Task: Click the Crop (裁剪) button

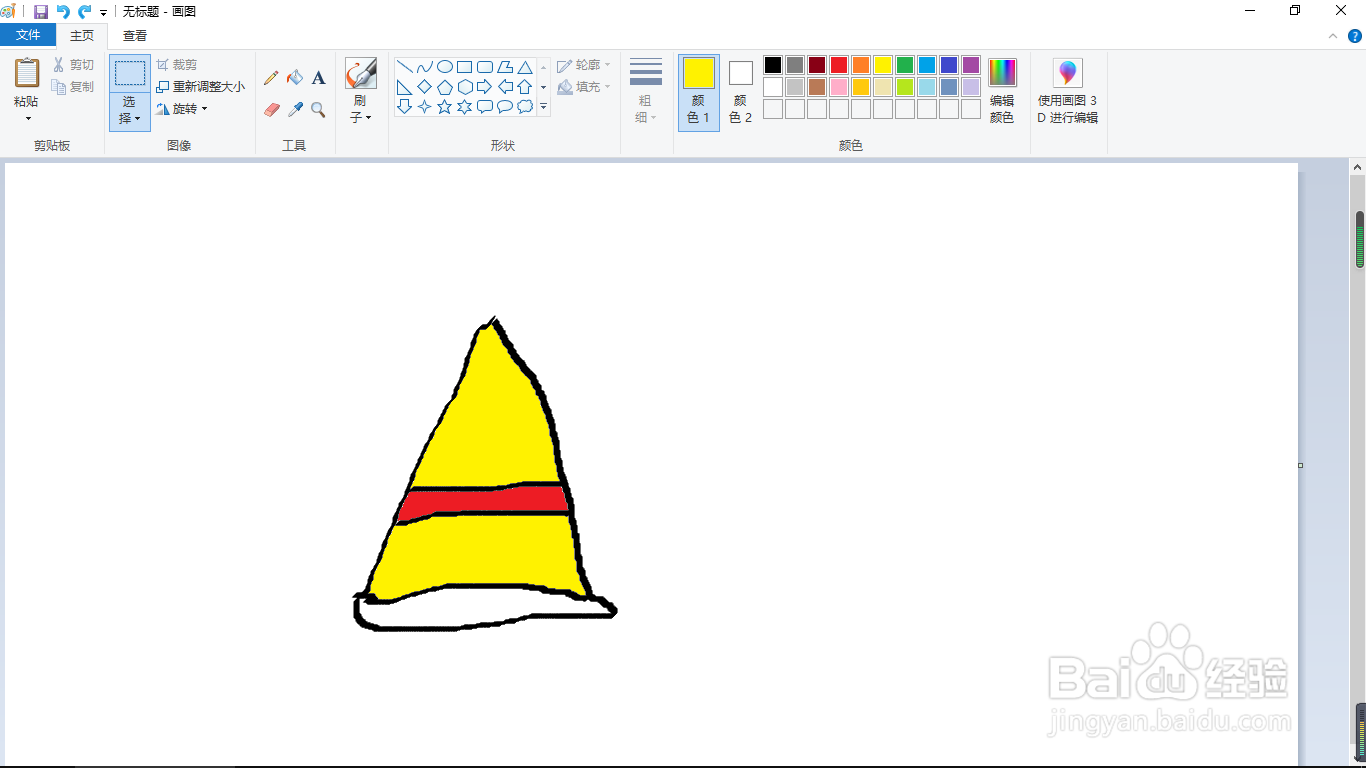Action: coord(177,65)
